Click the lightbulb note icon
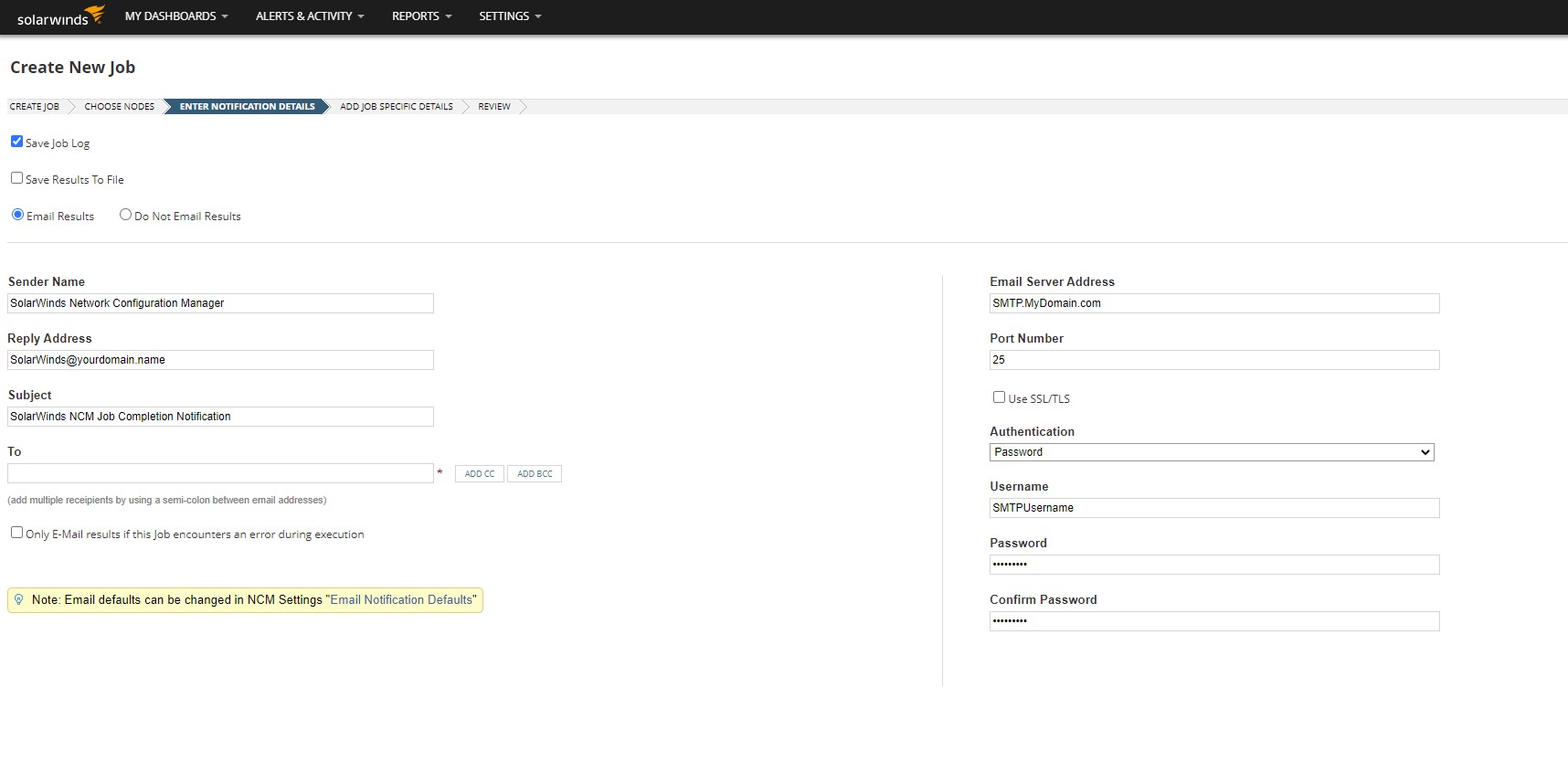This screenshot has width=1568, height=772. (19, 600)
